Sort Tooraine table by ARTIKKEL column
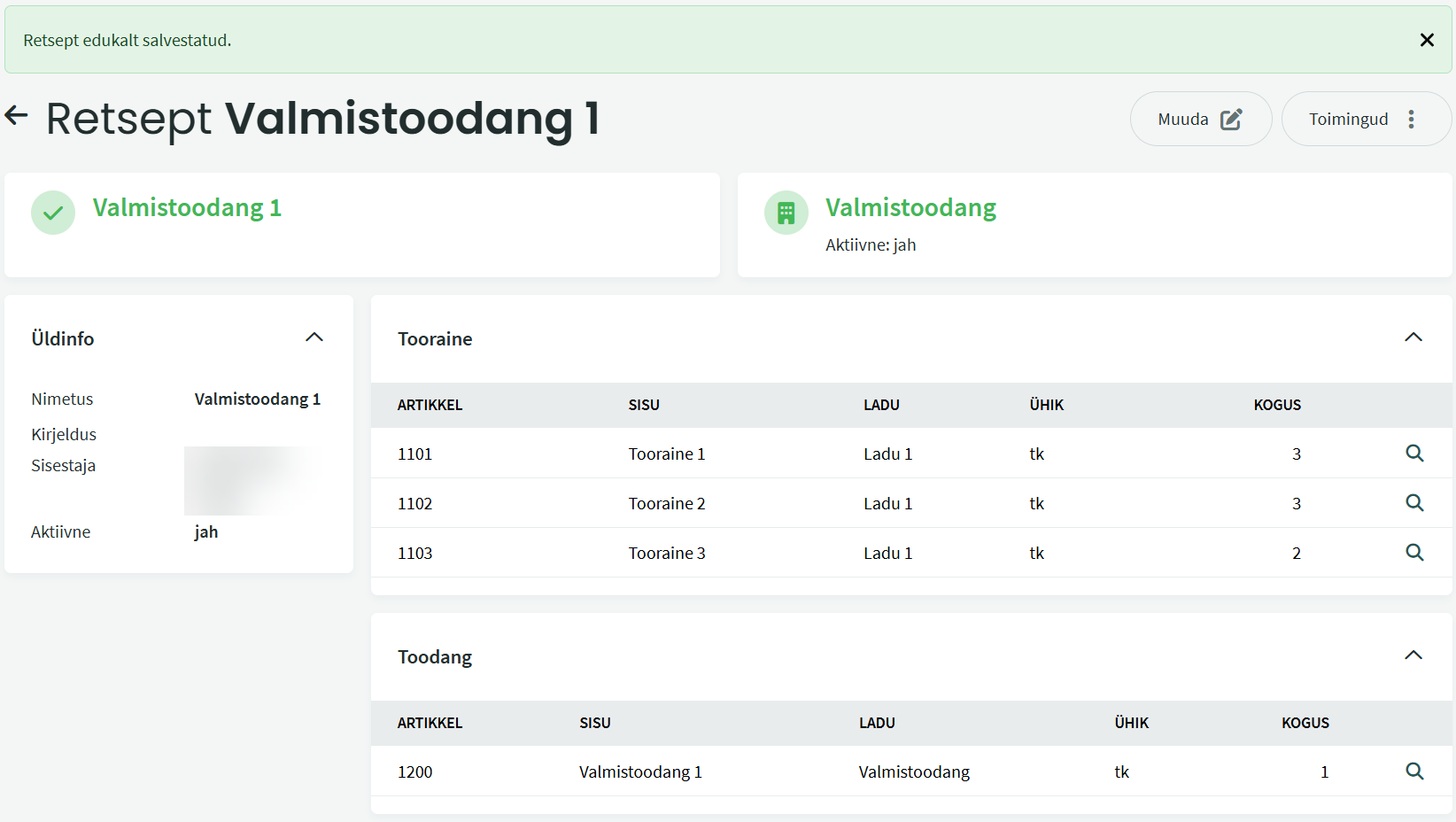 pyautogui.click(x=430, y=405)
